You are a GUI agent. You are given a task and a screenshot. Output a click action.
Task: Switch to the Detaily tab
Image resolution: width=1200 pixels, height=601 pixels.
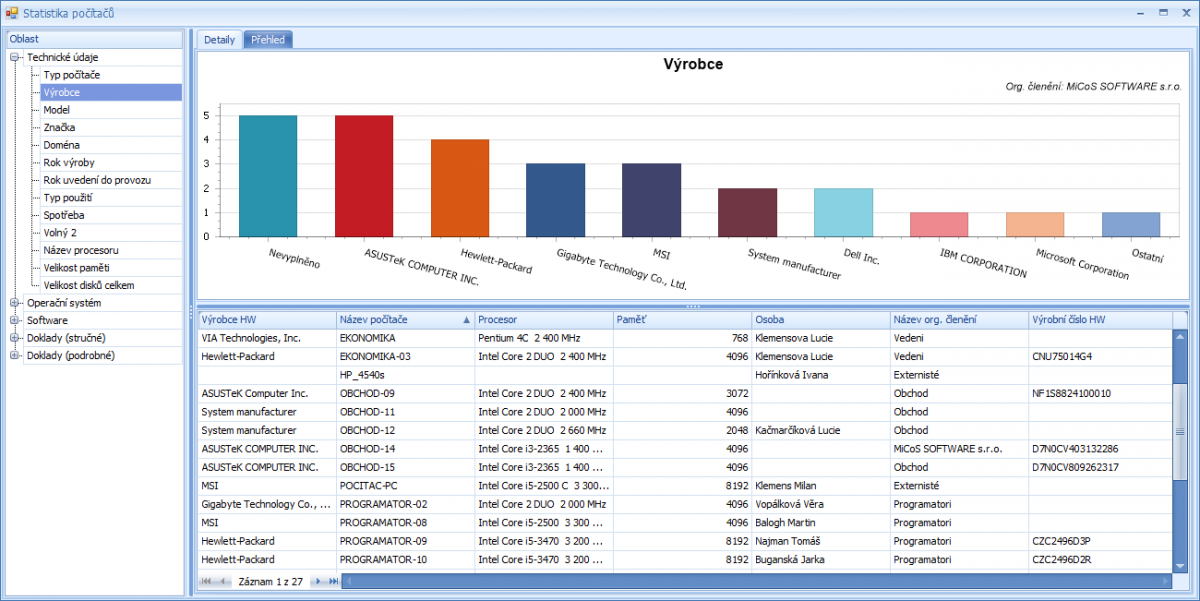(219, 40)
